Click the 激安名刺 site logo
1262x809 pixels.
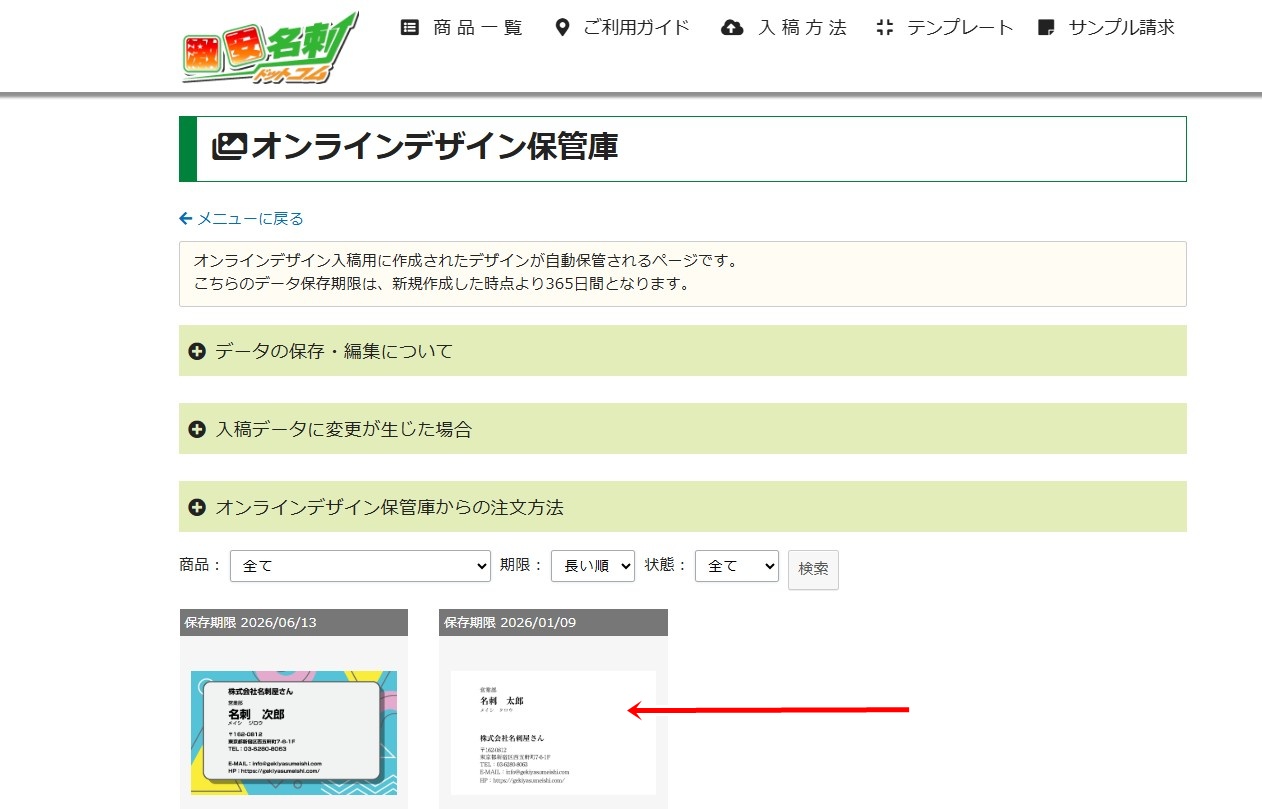(x=270, y=48)
